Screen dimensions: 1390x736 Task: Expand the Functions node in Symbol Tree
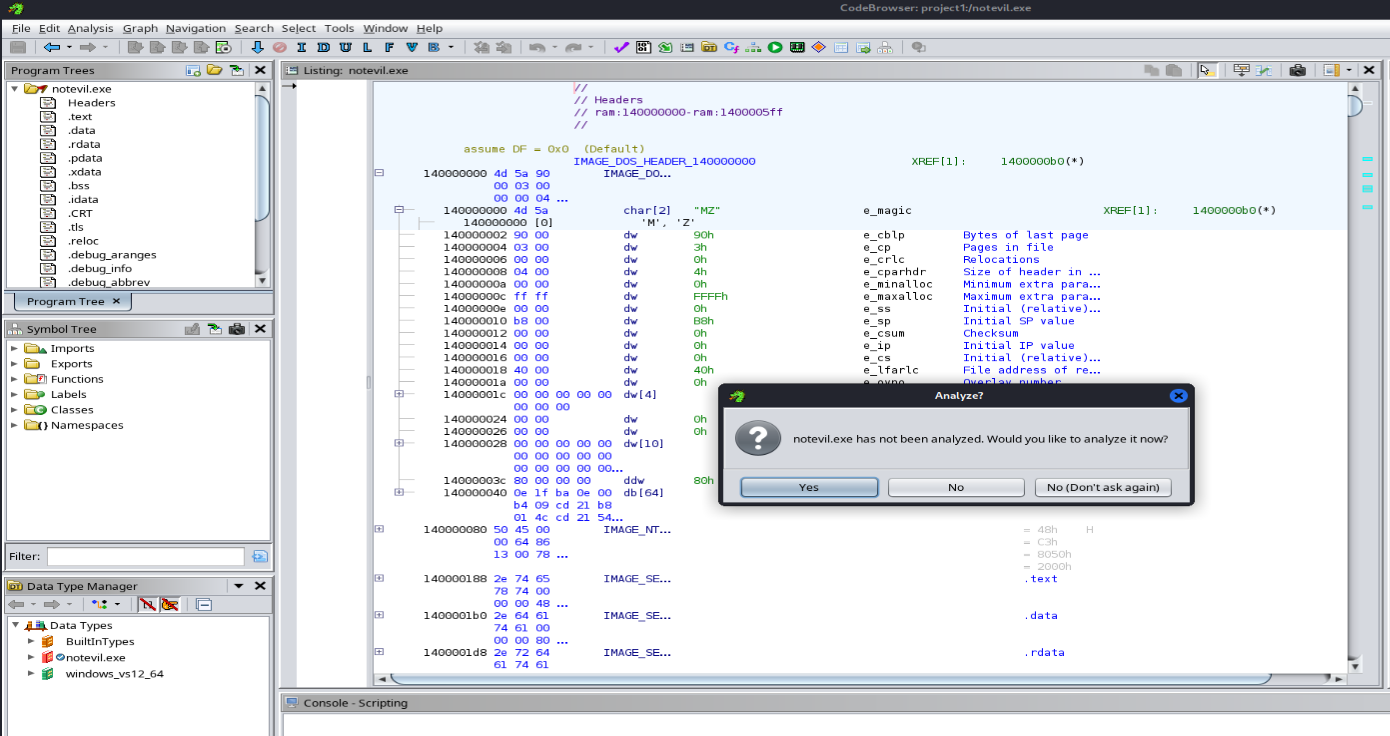[x=15, y=379]
